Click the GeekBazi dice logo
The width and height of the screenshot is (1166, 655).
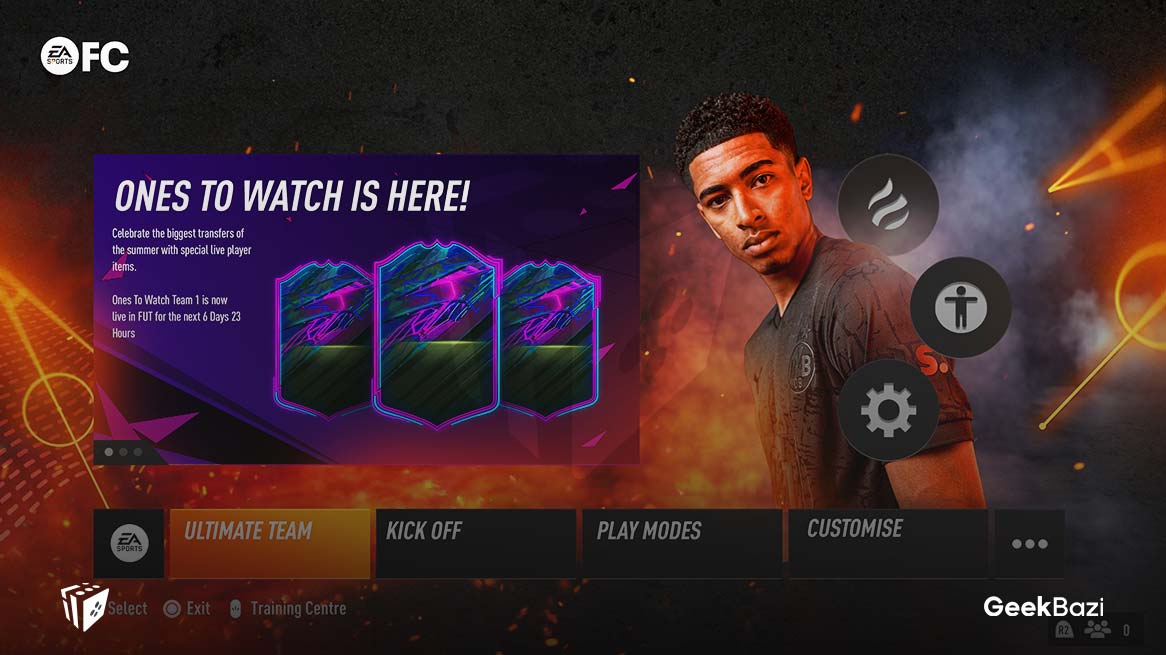pos(85,606)
